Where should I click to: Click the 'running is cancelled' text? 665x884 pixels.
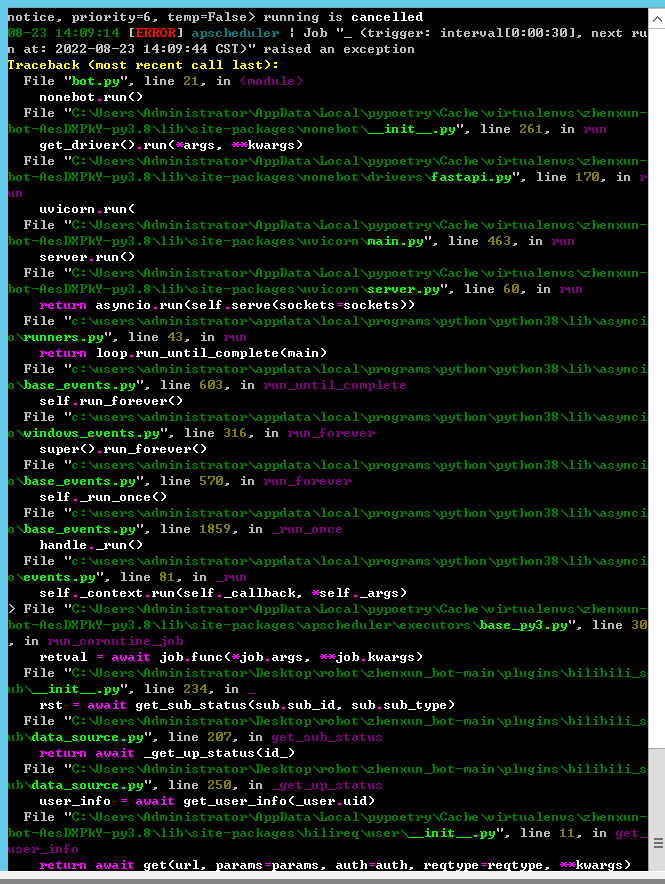click(x=343, y=17)
